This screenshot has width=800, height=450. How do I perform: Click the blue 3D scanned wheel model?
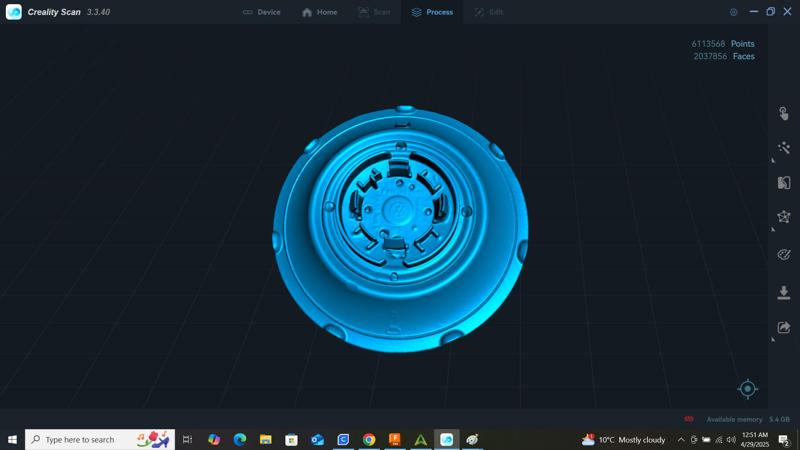point(401,229)
